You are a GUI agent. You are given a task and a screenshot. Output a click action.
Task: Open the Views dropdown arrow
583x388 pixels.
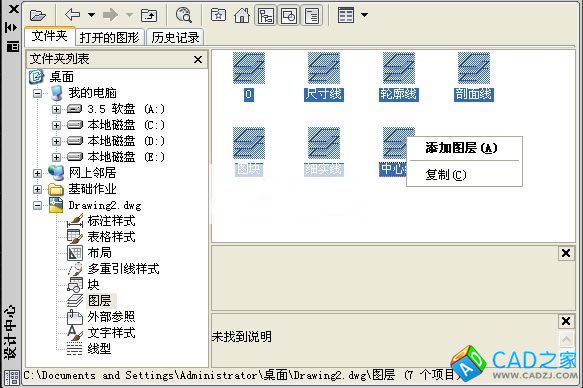pyautogui.click(x=364, y=15)
